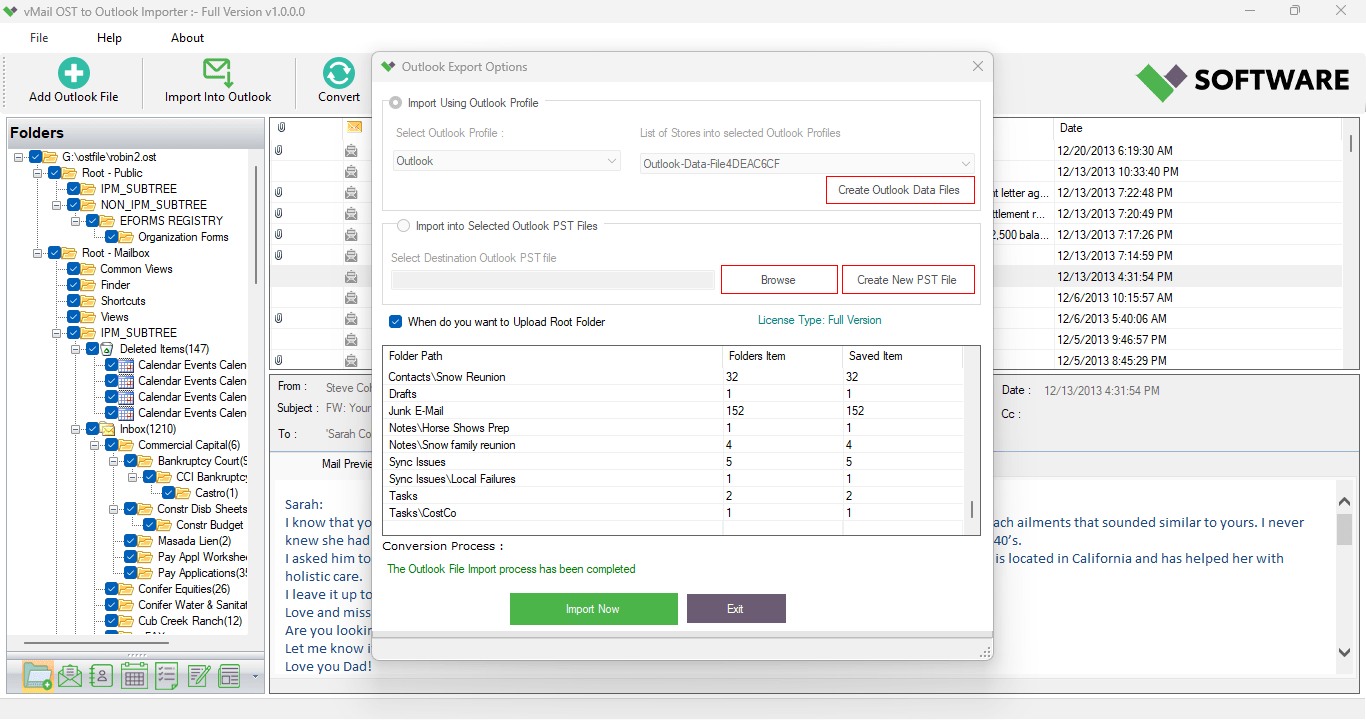
Task: Uncheck the Root - Public folder checkbox
Action: [55, 173]
